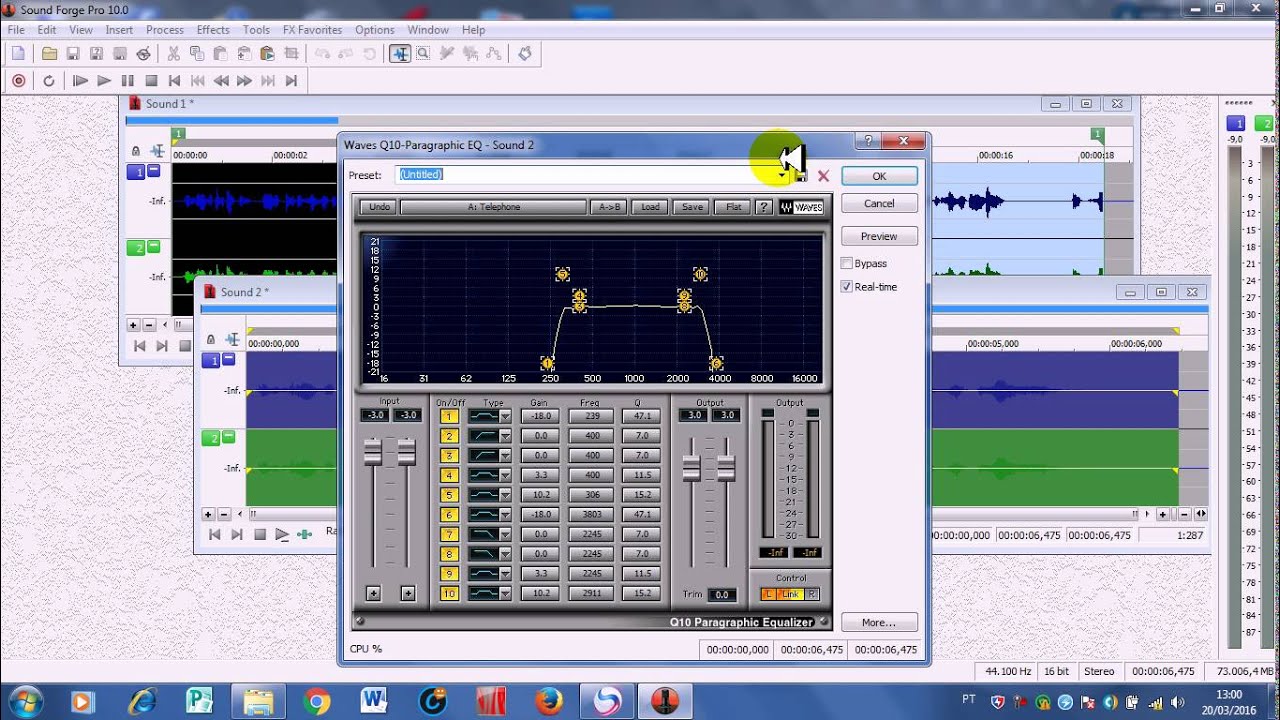
Task: Click the left Input fader handle
Action: (373, 452)
